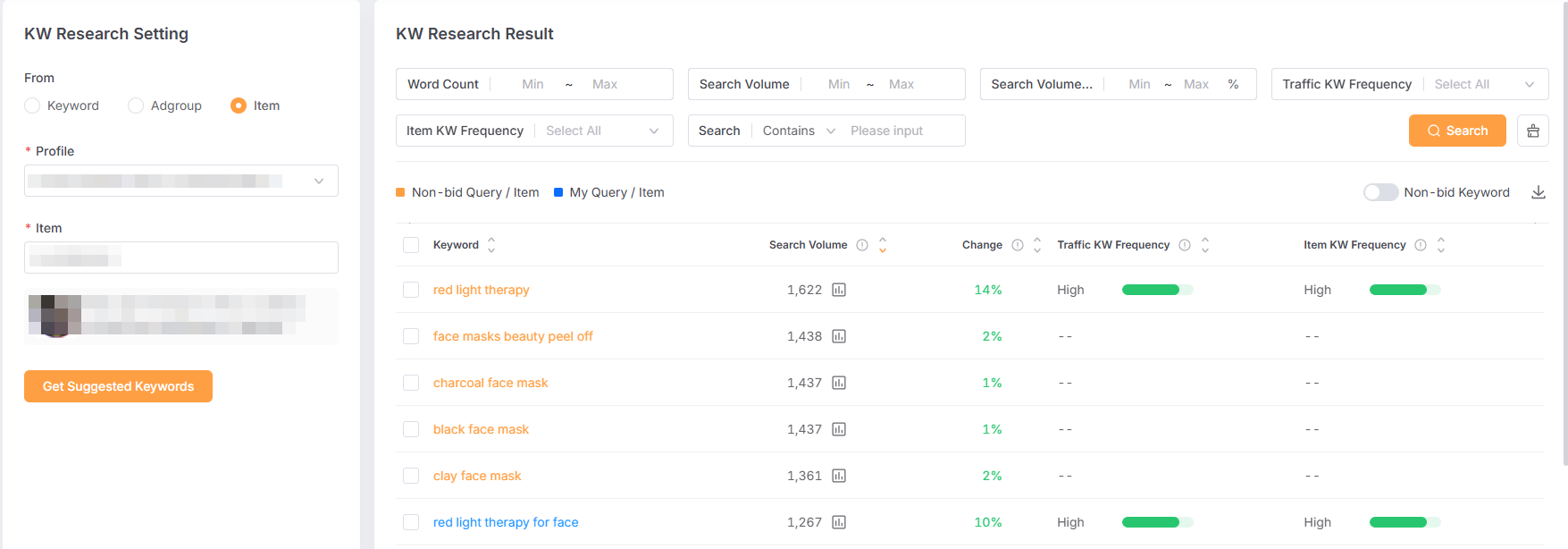Click the Word Count Min input field

pyautogui.click(x=533, y=84)
